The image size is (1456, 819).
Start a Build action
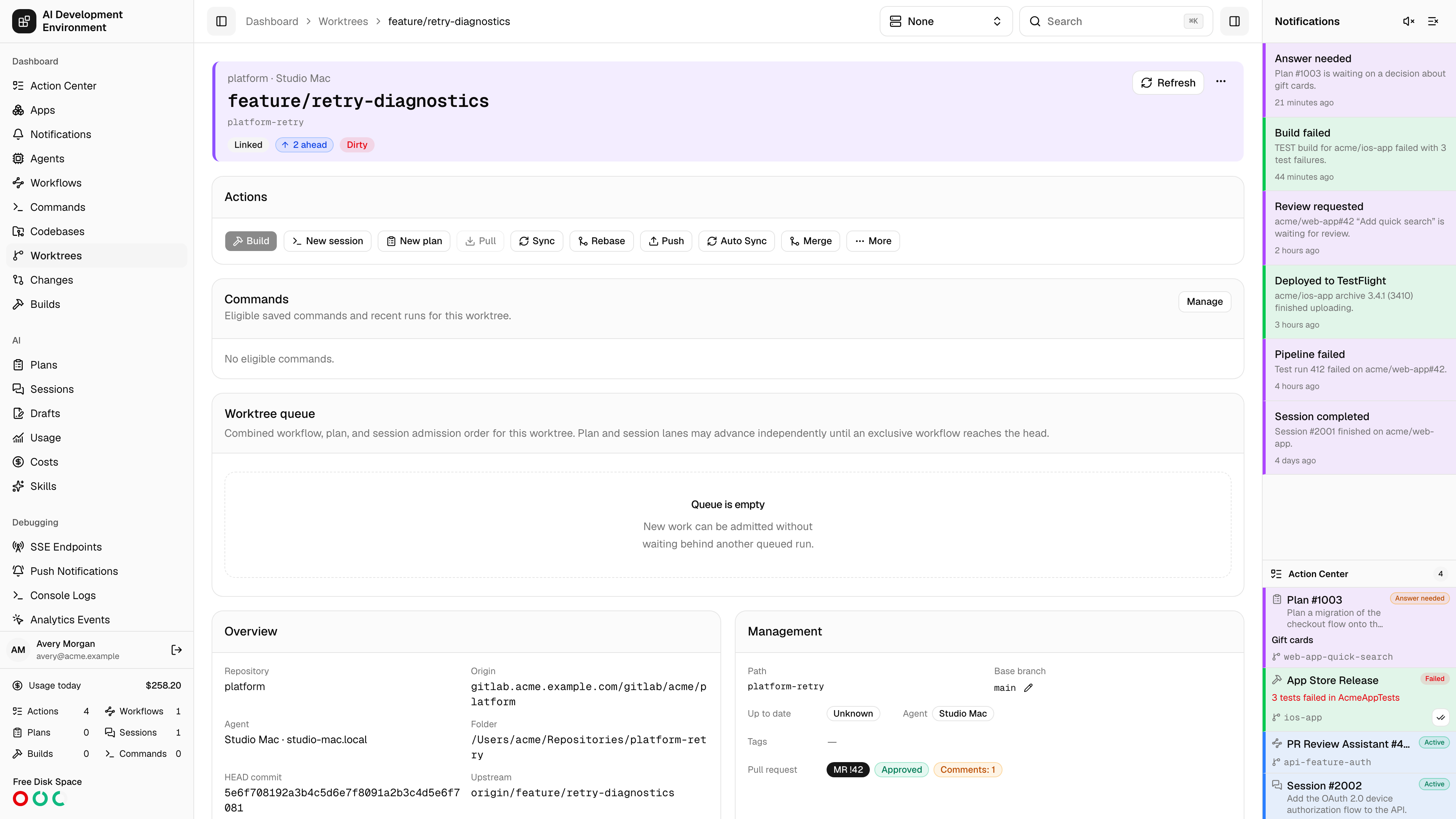251,241
